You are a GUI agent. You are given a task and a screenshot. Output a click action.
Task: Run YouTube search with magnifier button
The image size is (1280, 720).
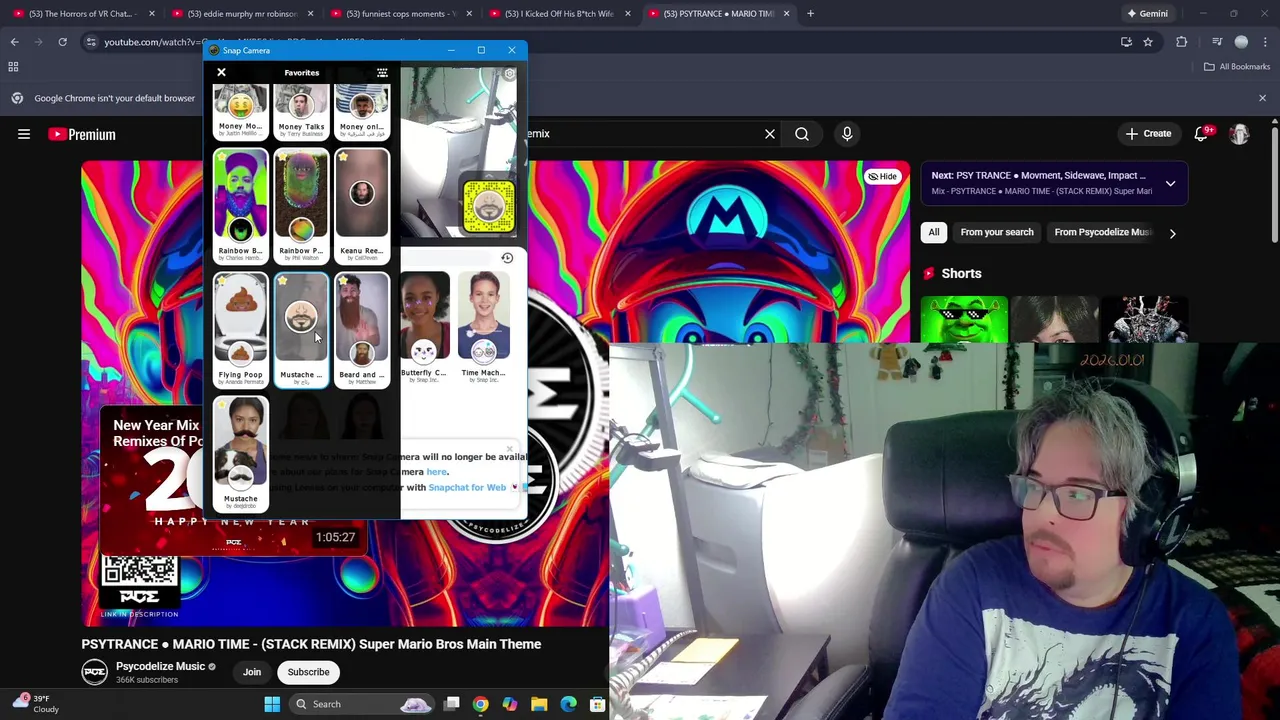(x=802, y=133)
